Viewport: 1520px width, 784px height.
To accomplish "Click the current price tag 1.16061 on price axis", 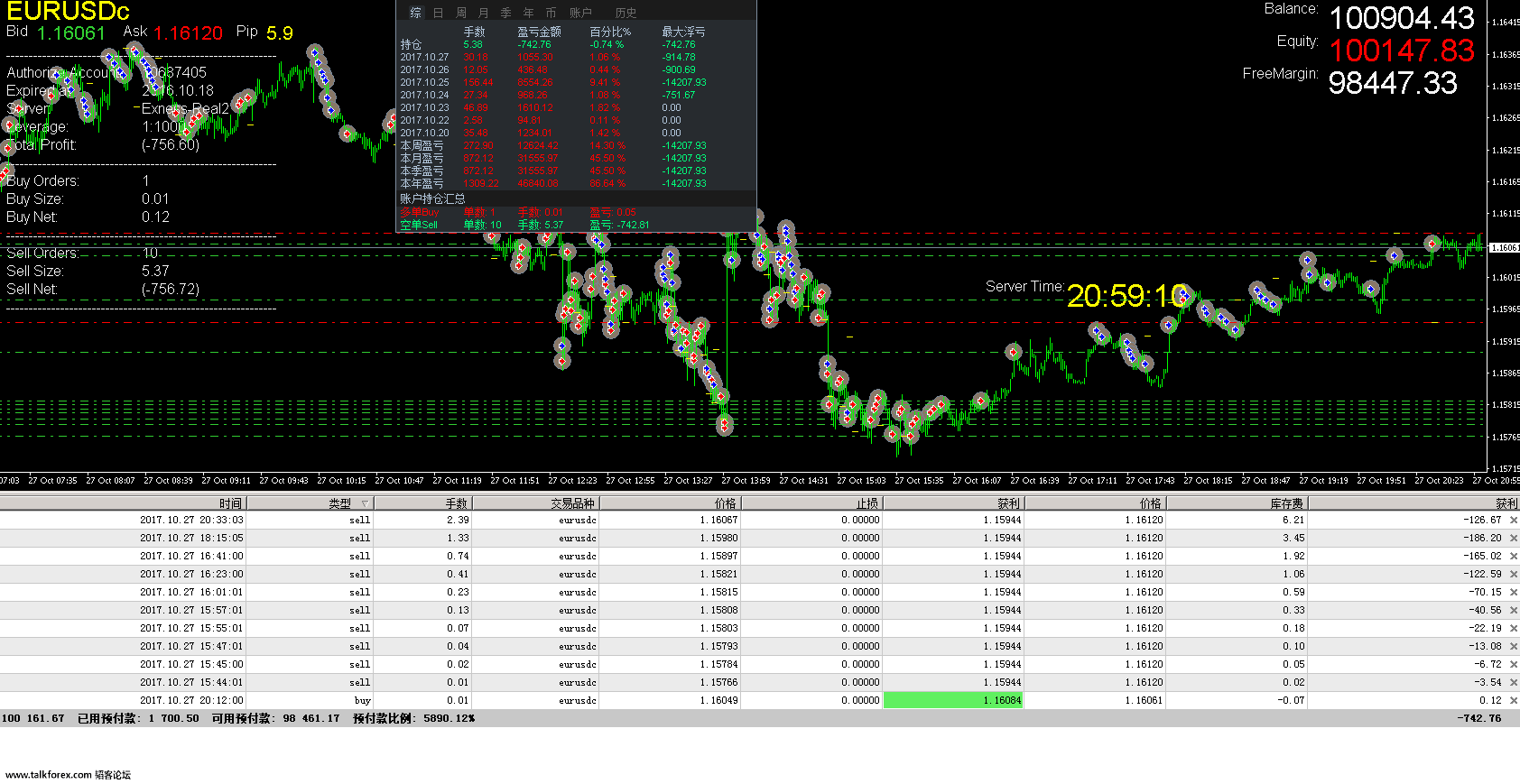I will [x=1504, y=247].
